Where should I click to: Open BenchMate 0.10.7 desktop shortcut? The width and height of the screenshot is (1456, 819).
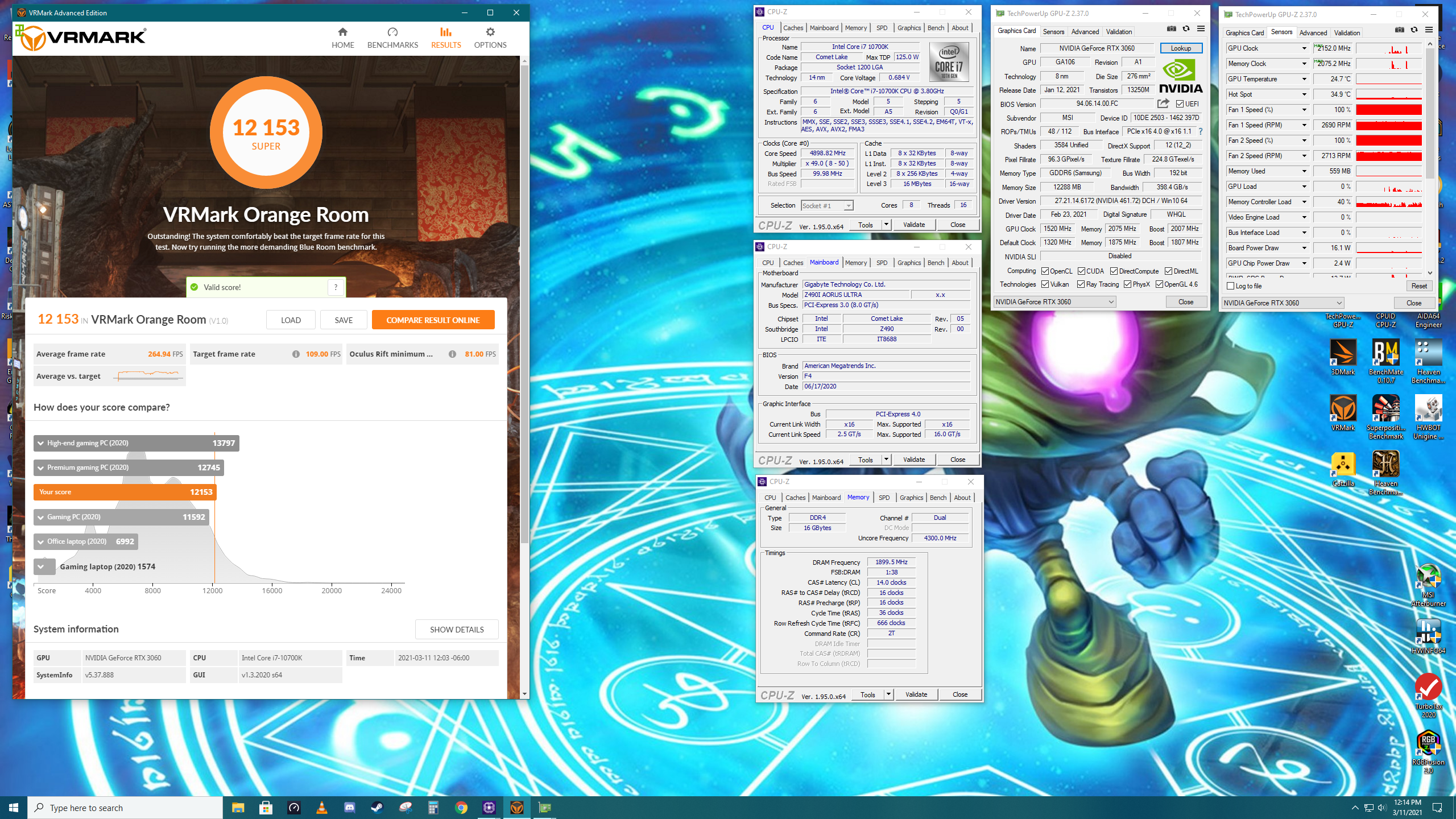[1386, 362]
